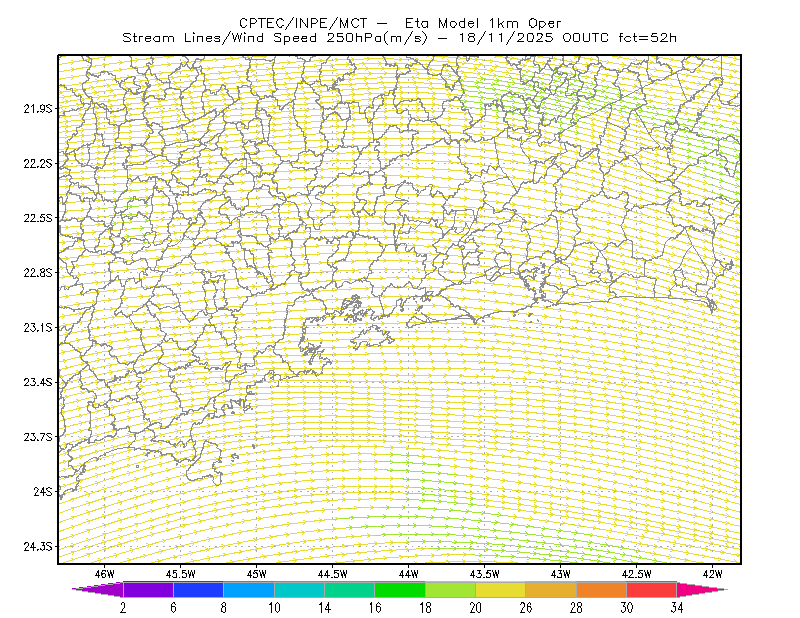Click the dark blue 6-8 legend swatch

[x=198, y=589]
